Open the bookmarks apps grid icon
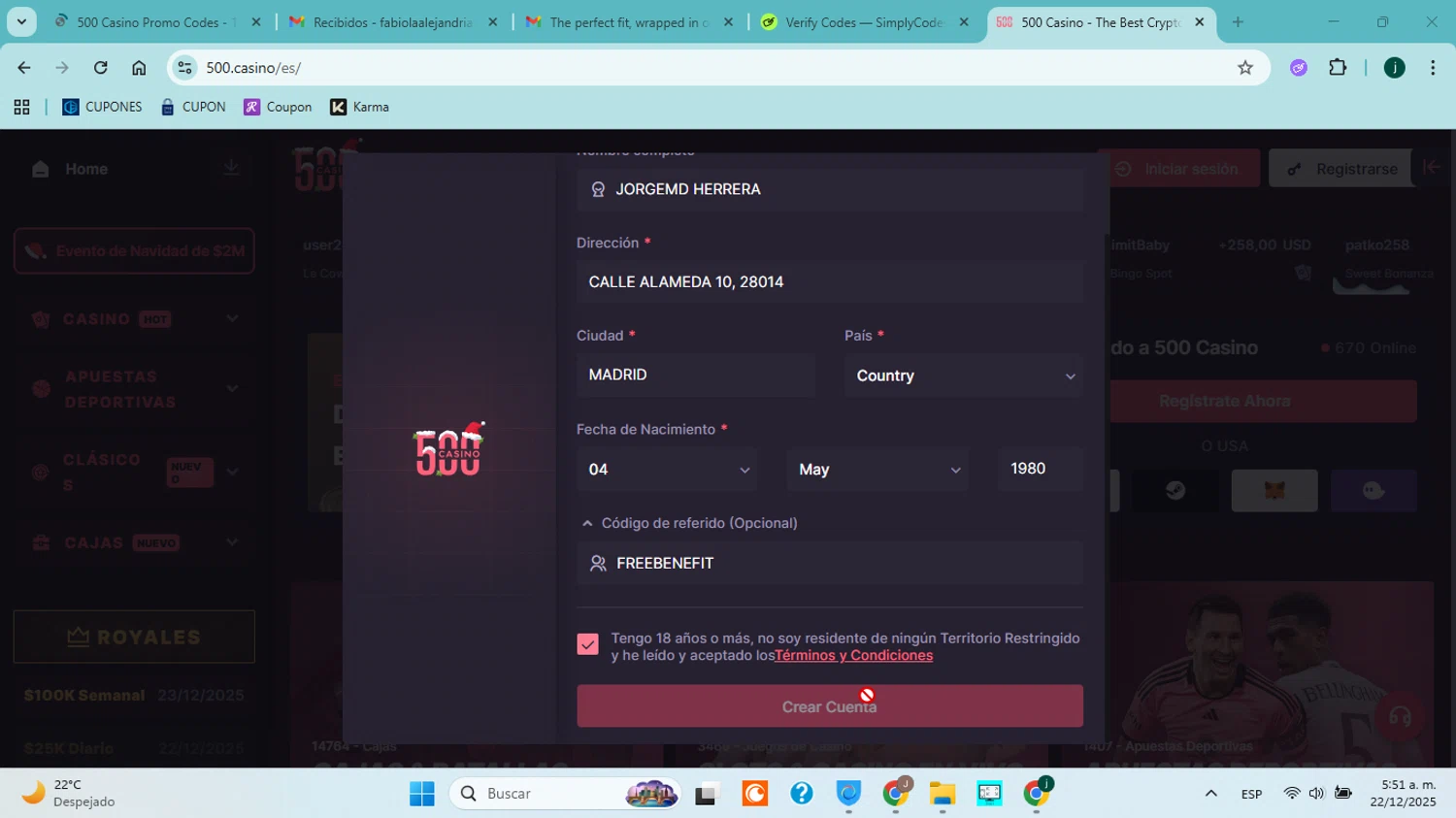 [x=21, y=107]
